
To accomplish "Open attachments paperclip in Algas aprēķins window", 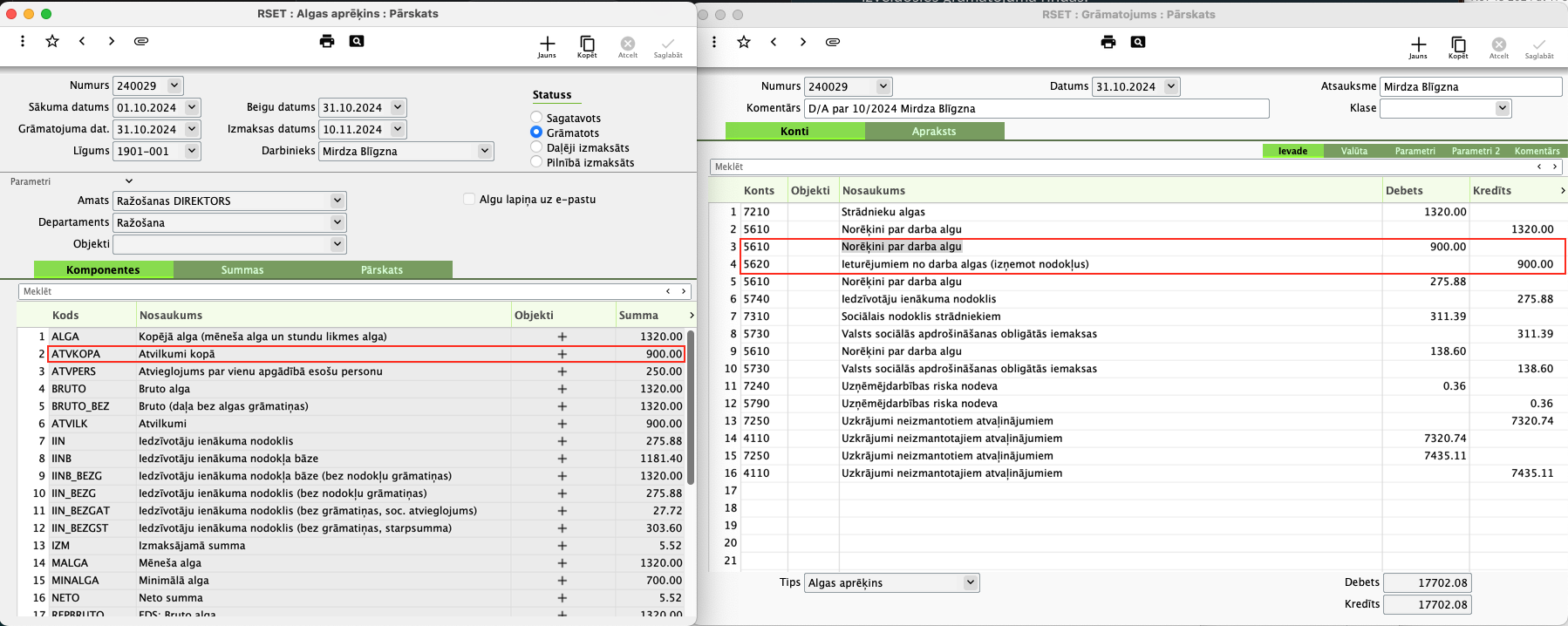I will [x=141, y=41].
